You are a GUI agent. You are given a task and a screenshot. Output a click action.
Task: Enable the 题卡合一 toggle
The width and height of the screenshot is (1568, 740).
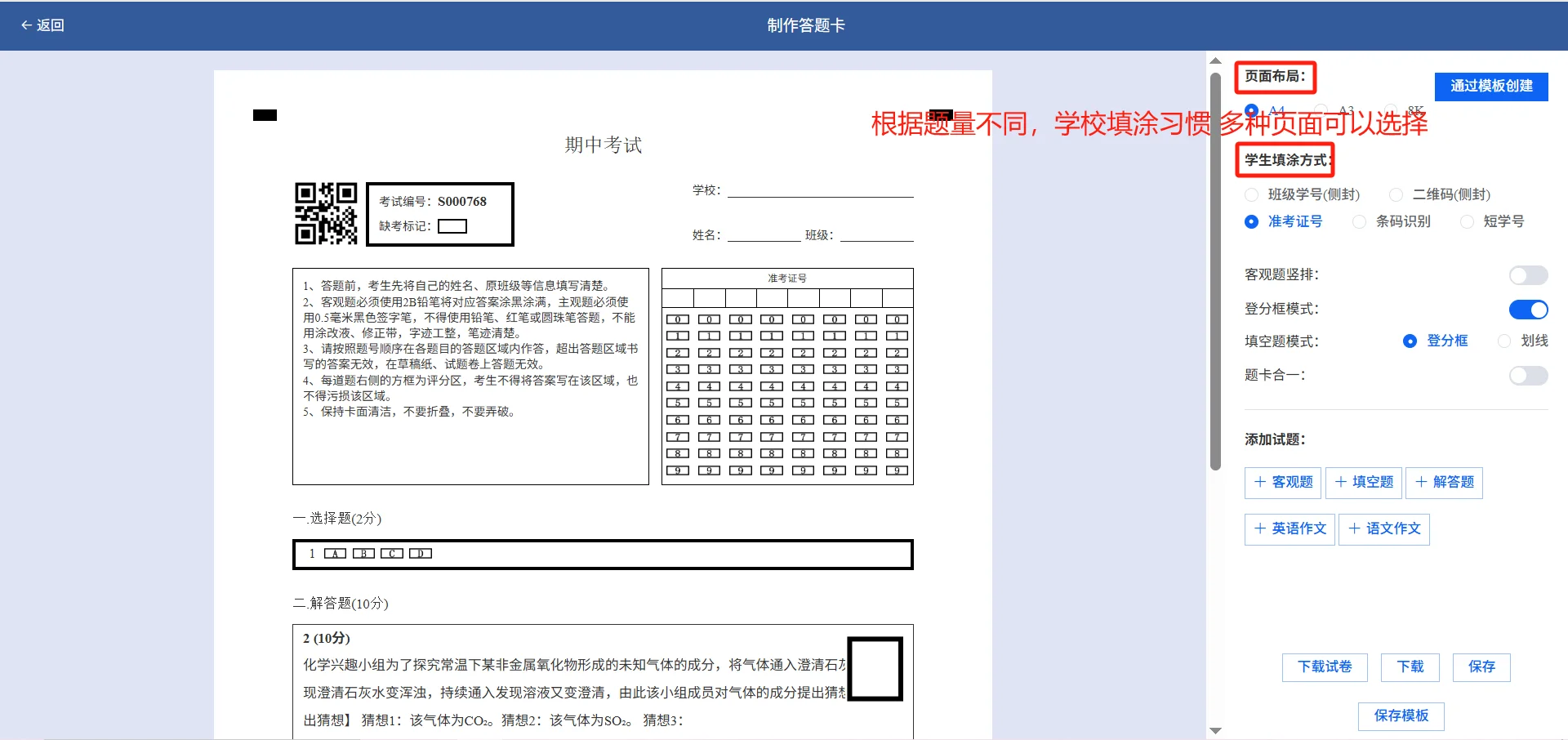(1528, 376)
